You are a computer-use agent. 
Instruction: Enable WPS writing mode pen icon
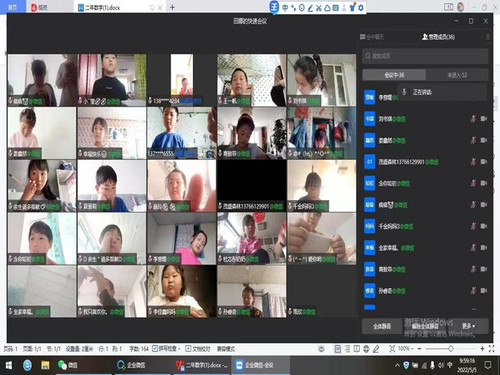click(x=376, y=349)
